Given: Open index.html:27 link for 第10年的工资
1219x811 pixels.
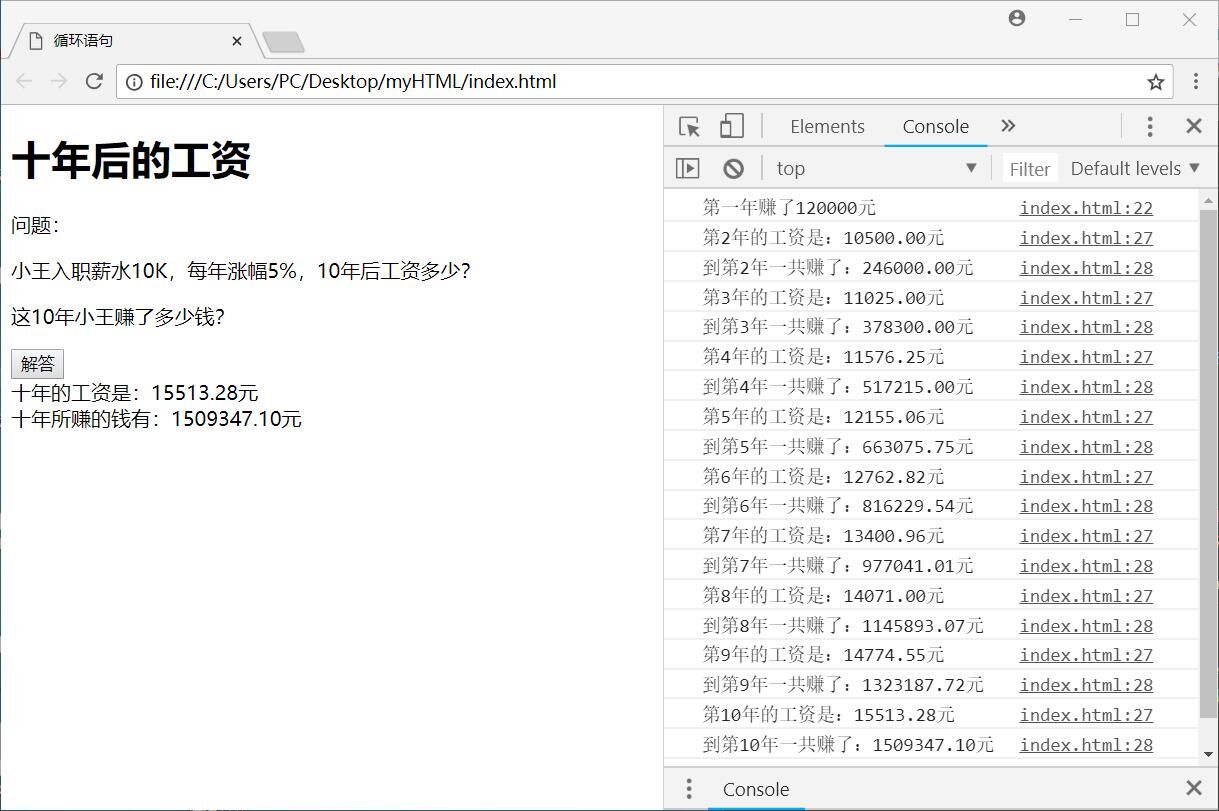Looking at the screenshot, I should (x=1086, y=715).
